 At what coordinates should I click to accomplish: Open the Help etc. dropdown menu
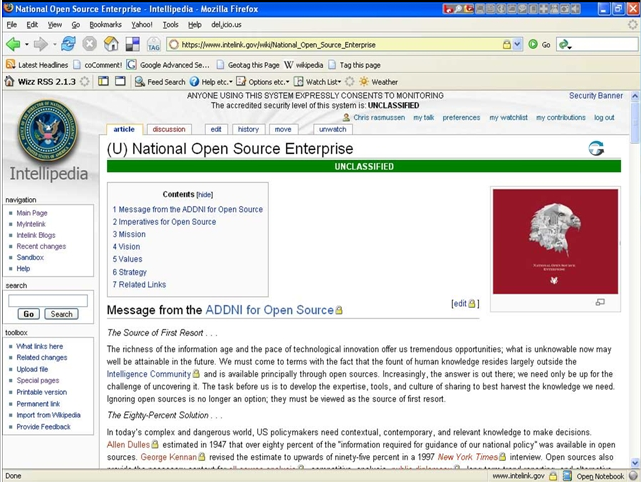coord(231,82)
